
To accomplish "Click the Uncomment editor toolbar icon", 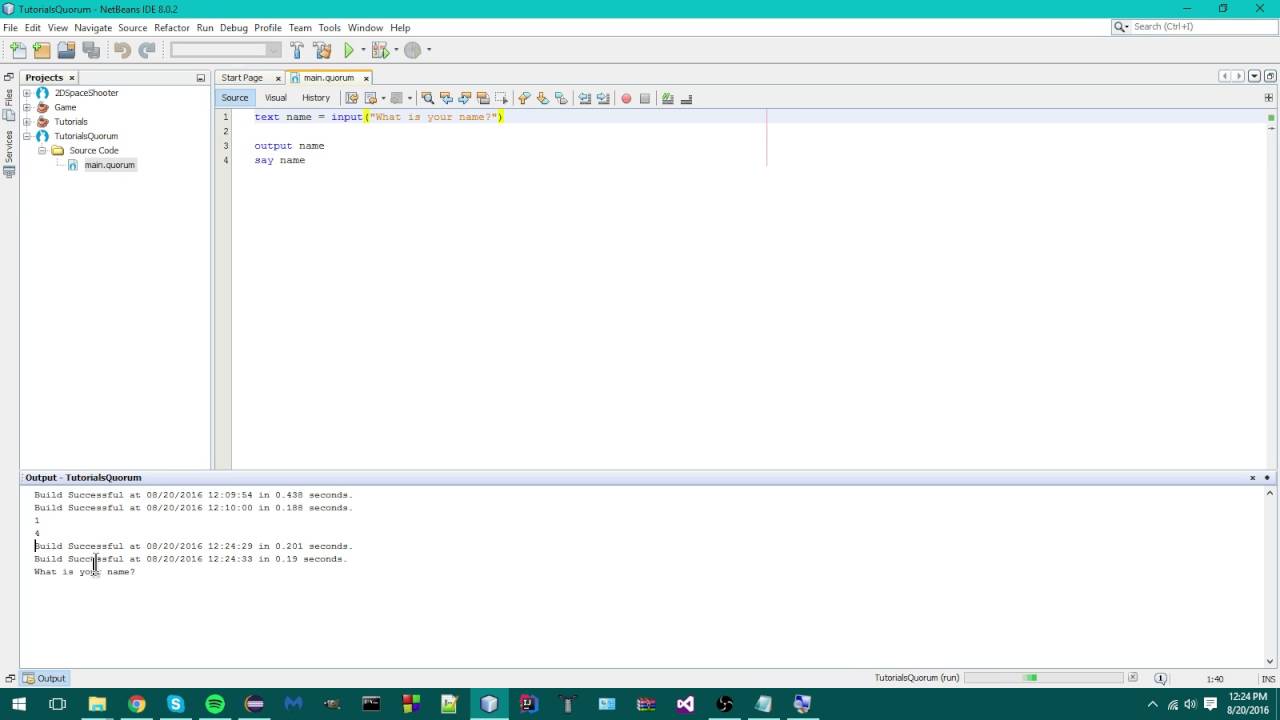I will [x=686, y=98].
